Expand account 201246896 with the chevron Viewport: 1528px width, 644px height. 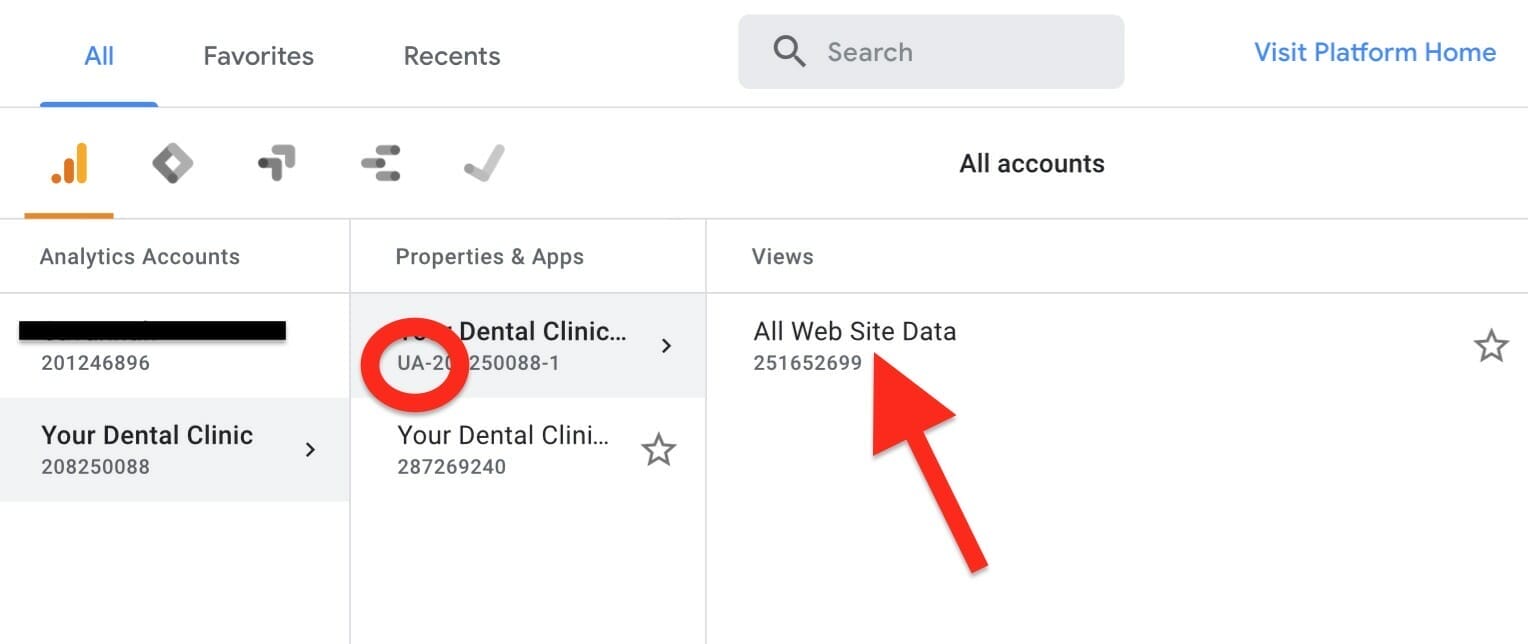(311, 345)
